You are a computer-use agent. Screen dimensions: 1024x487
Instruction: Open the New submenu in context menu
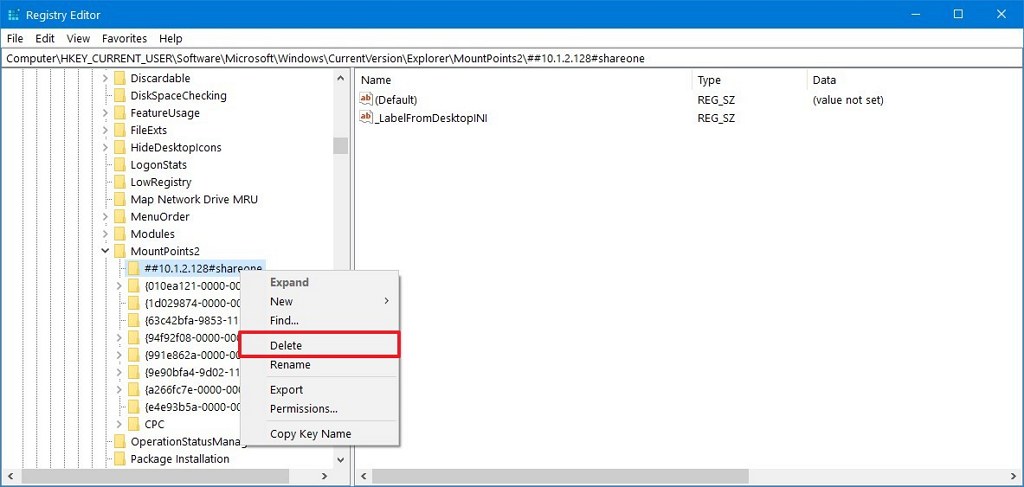pos(319,301)
